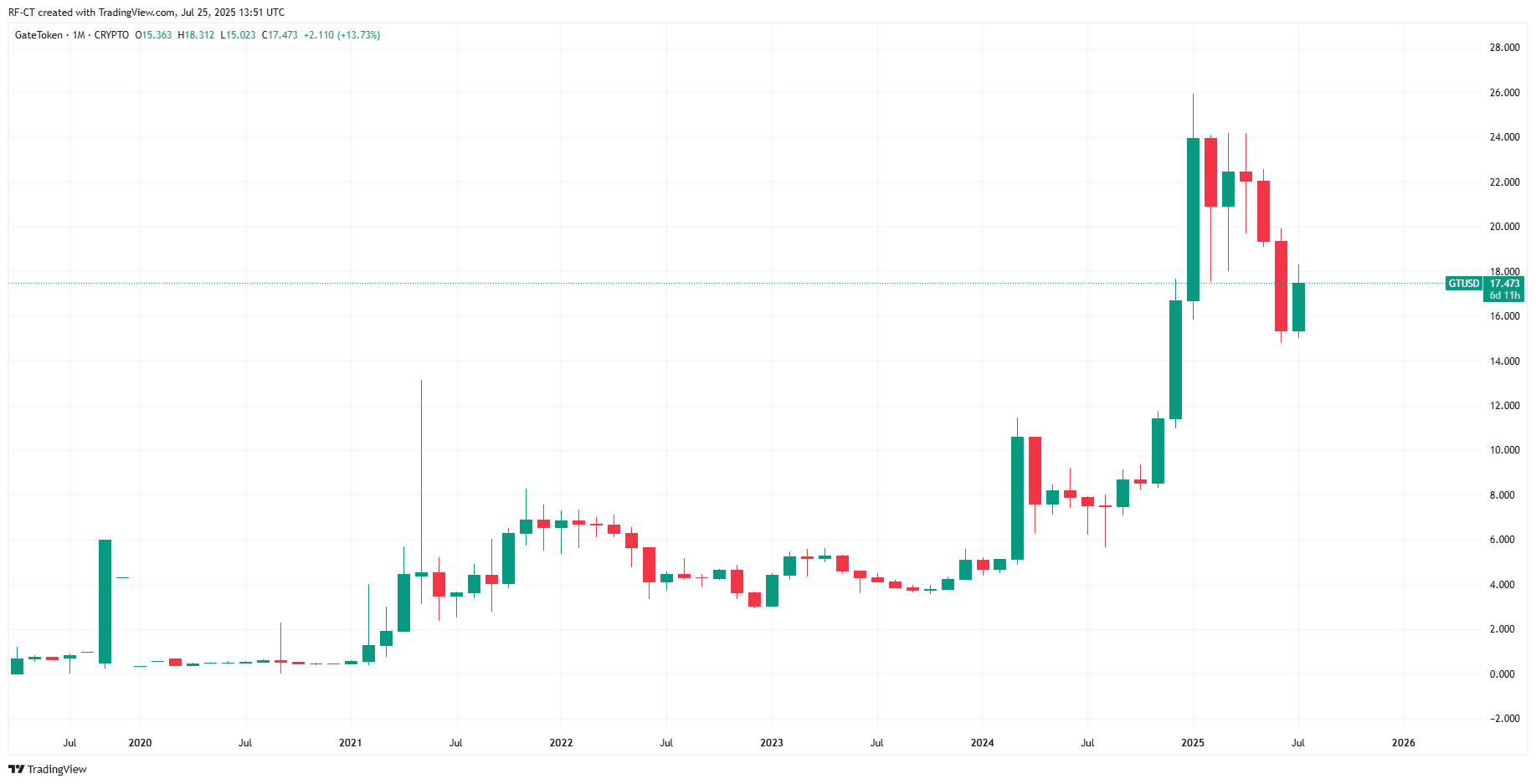
Task: Click the -2.000 price axis label
Action: [x=1503, y=719]
